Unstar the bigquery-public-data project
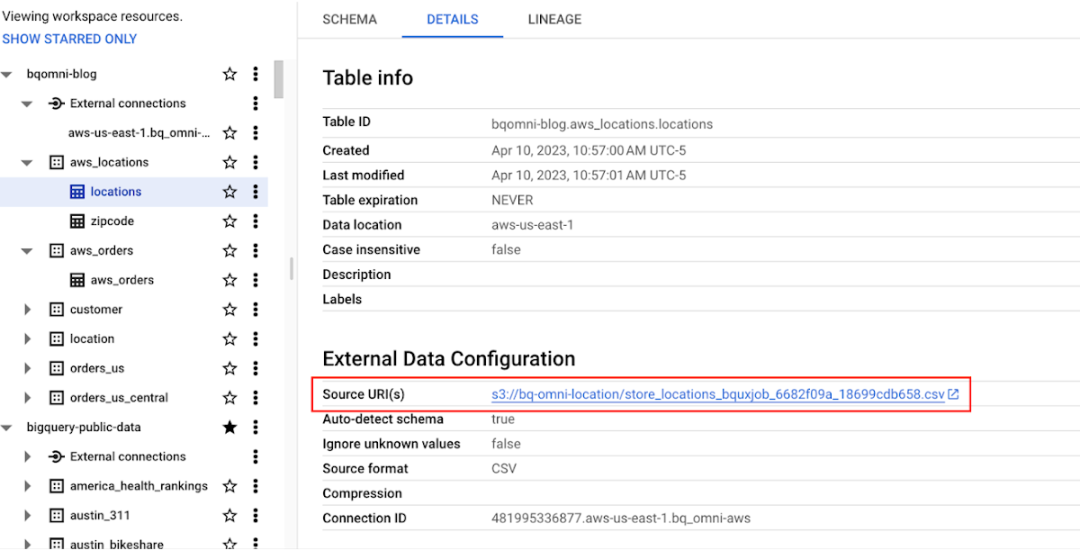Screen dimensions: 1080x550 [230, 427]
